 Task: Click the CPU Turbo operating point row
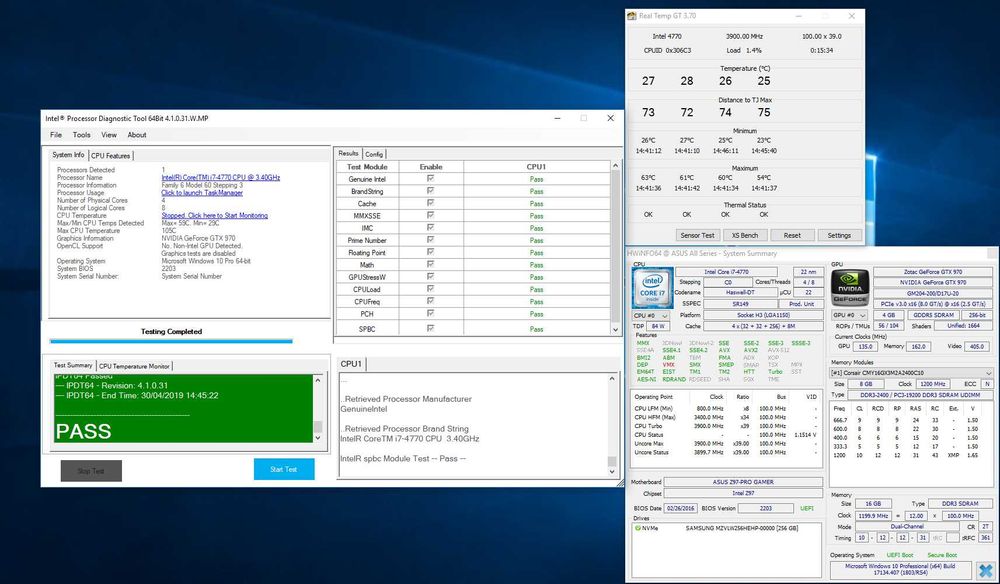point(726,426)
